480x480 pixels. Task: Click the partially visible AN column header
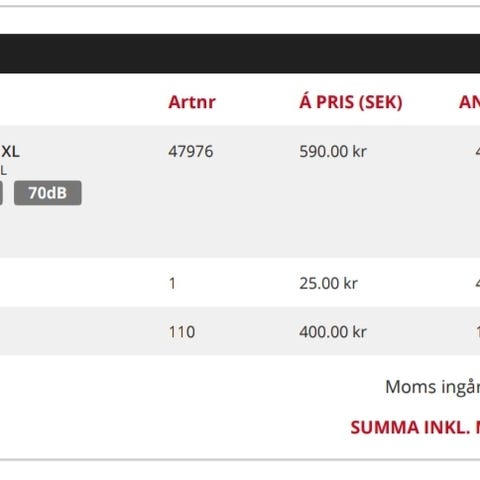(469, 102)
